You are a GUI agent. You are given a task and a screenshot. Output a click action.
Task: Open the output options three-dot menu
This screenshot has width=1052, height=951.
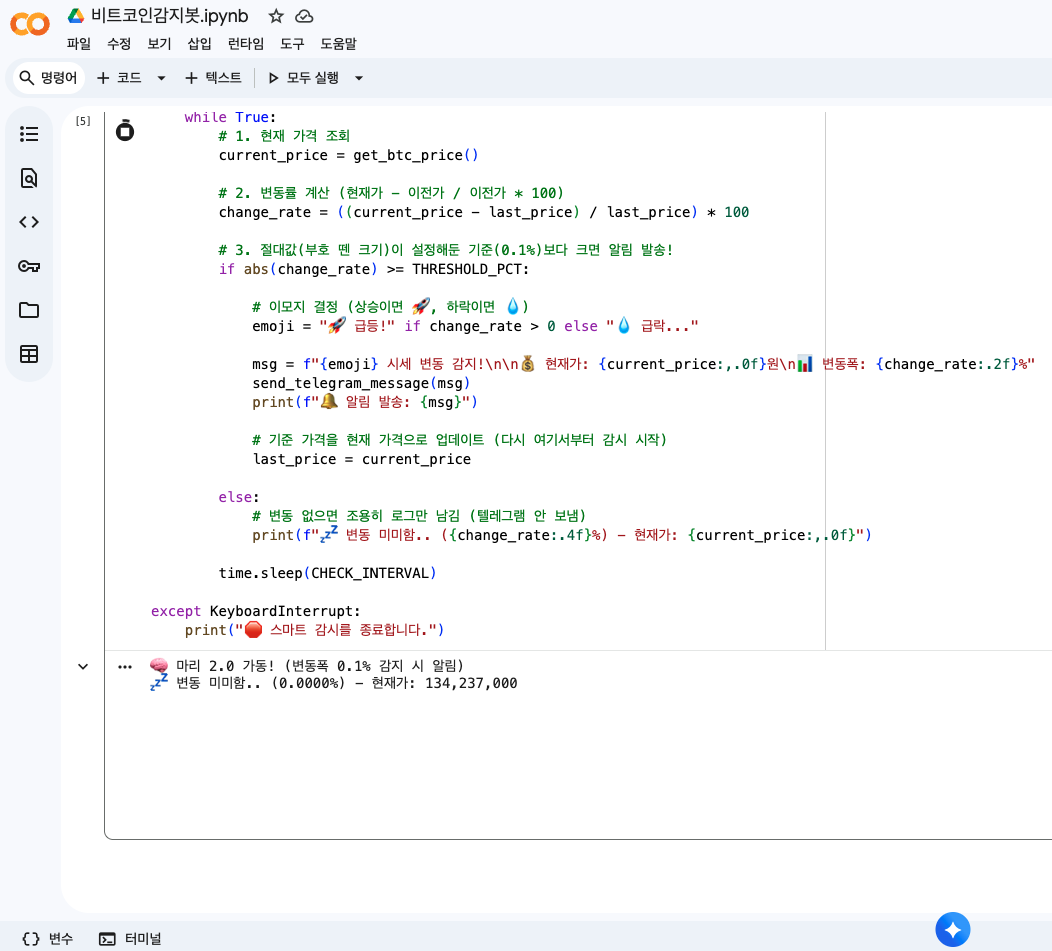click(x=125, y=666)
